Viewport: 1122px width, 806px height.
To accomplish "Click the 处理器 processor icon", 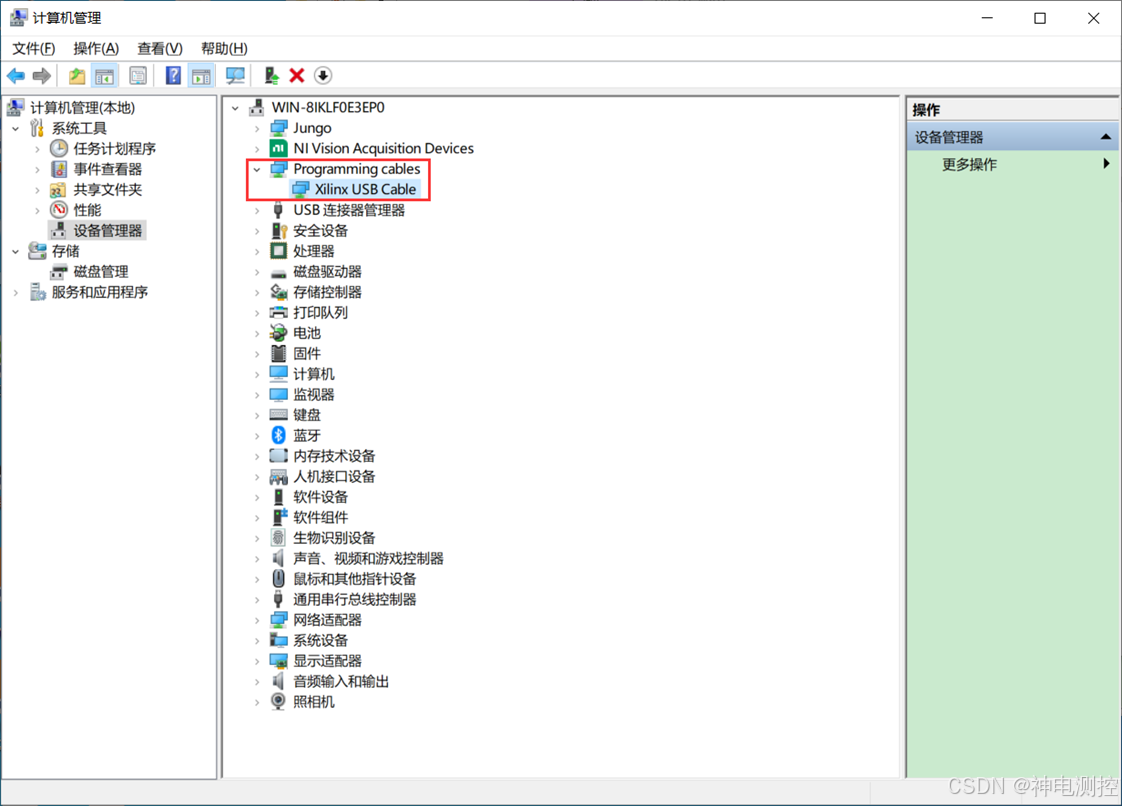I will 278,251.
